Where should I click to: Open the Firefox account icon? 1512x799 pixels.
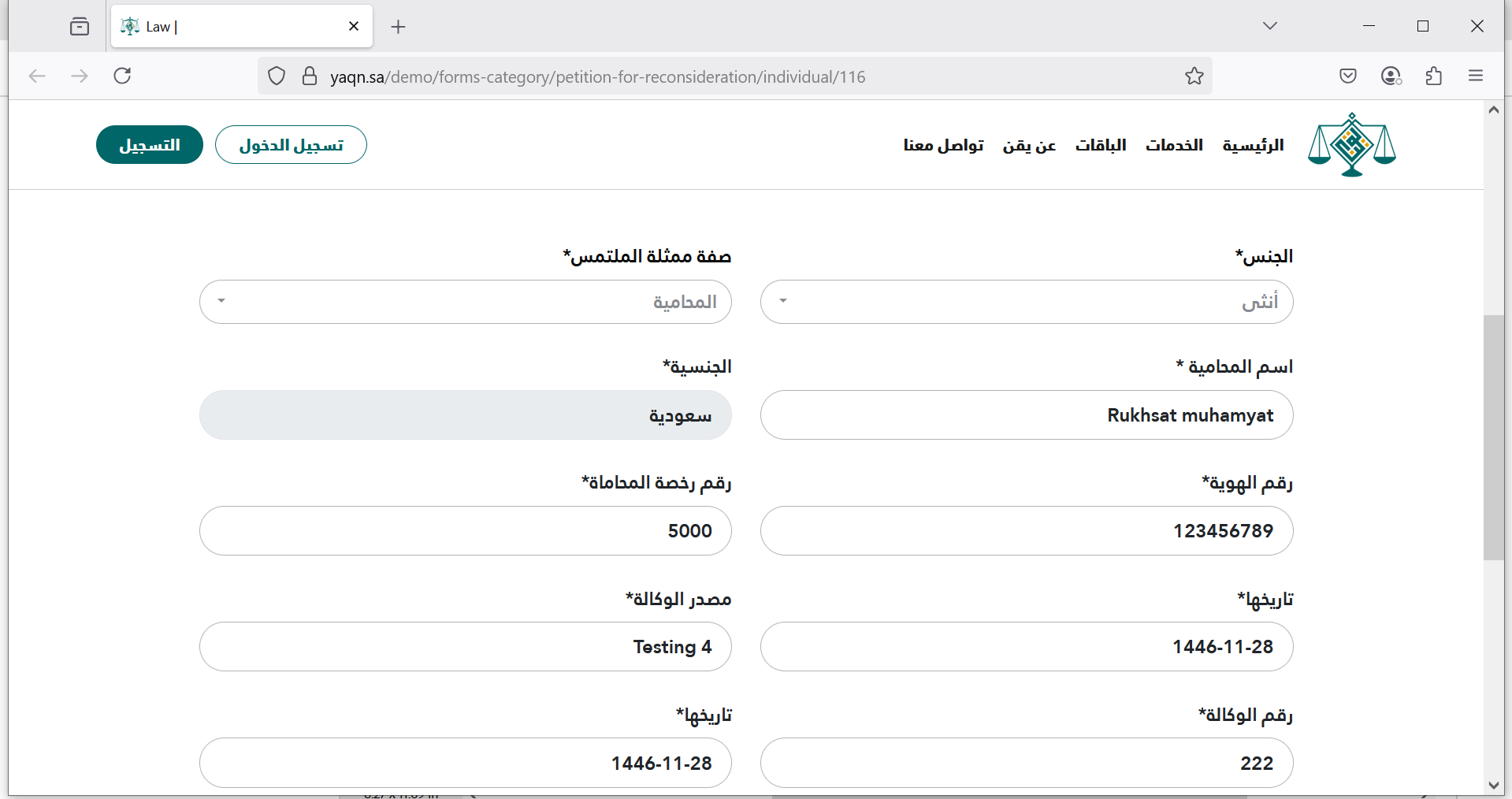click(1391, 76)
